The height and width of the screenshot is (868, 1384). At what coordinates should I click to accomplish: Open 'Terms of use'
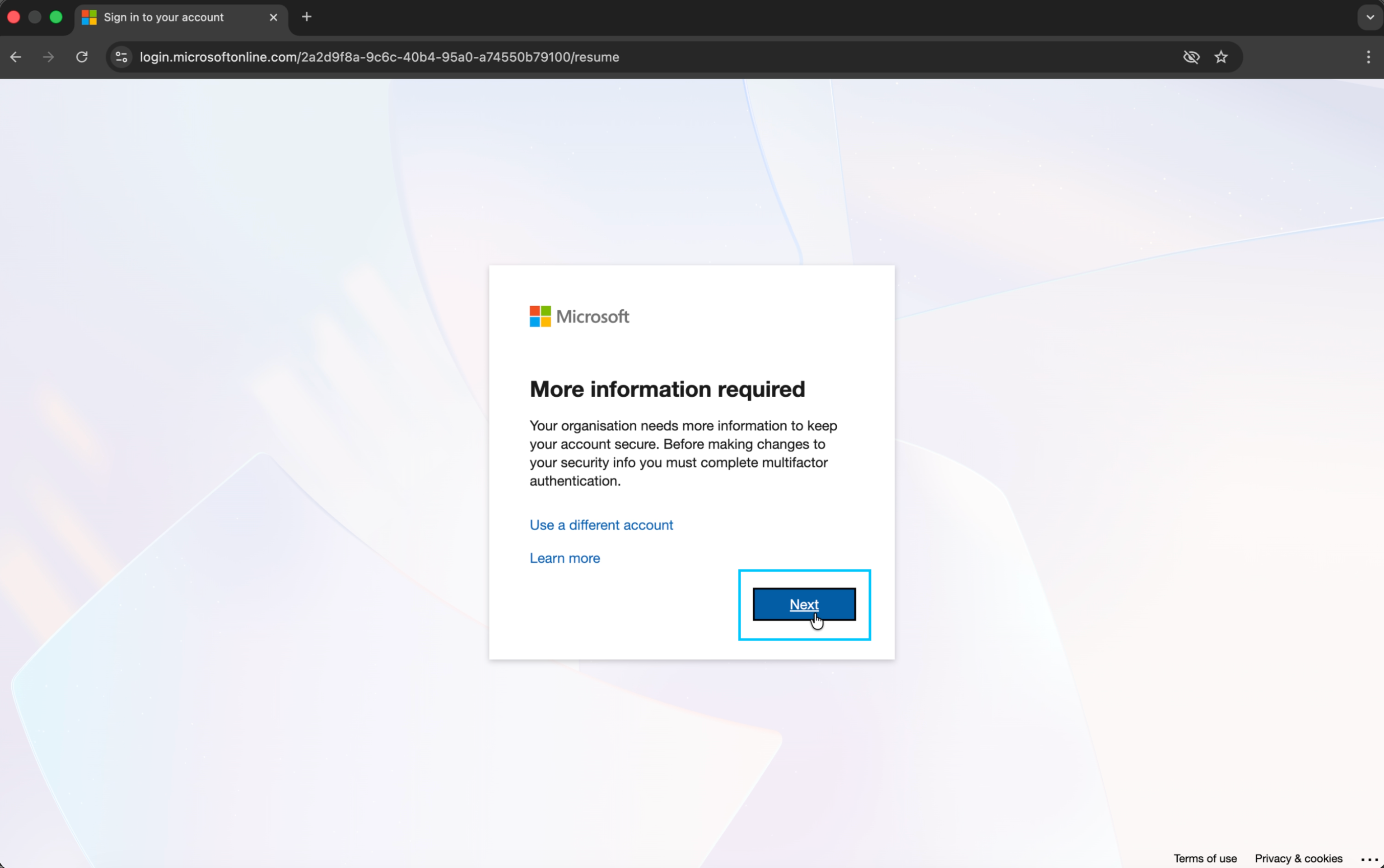[1204, 858]
